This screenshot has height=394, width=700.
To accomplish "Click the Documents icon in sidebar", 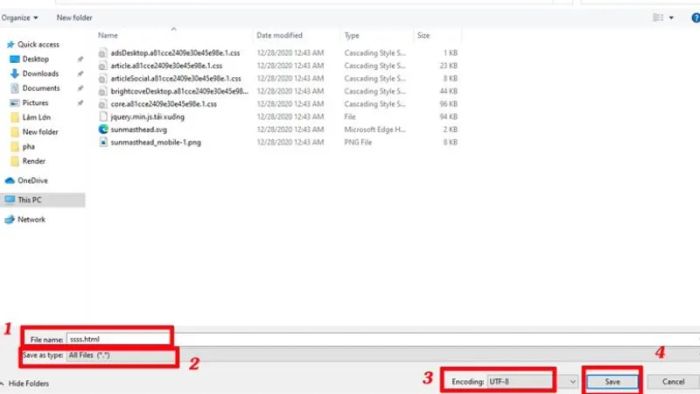I will [x=15, y=88].
